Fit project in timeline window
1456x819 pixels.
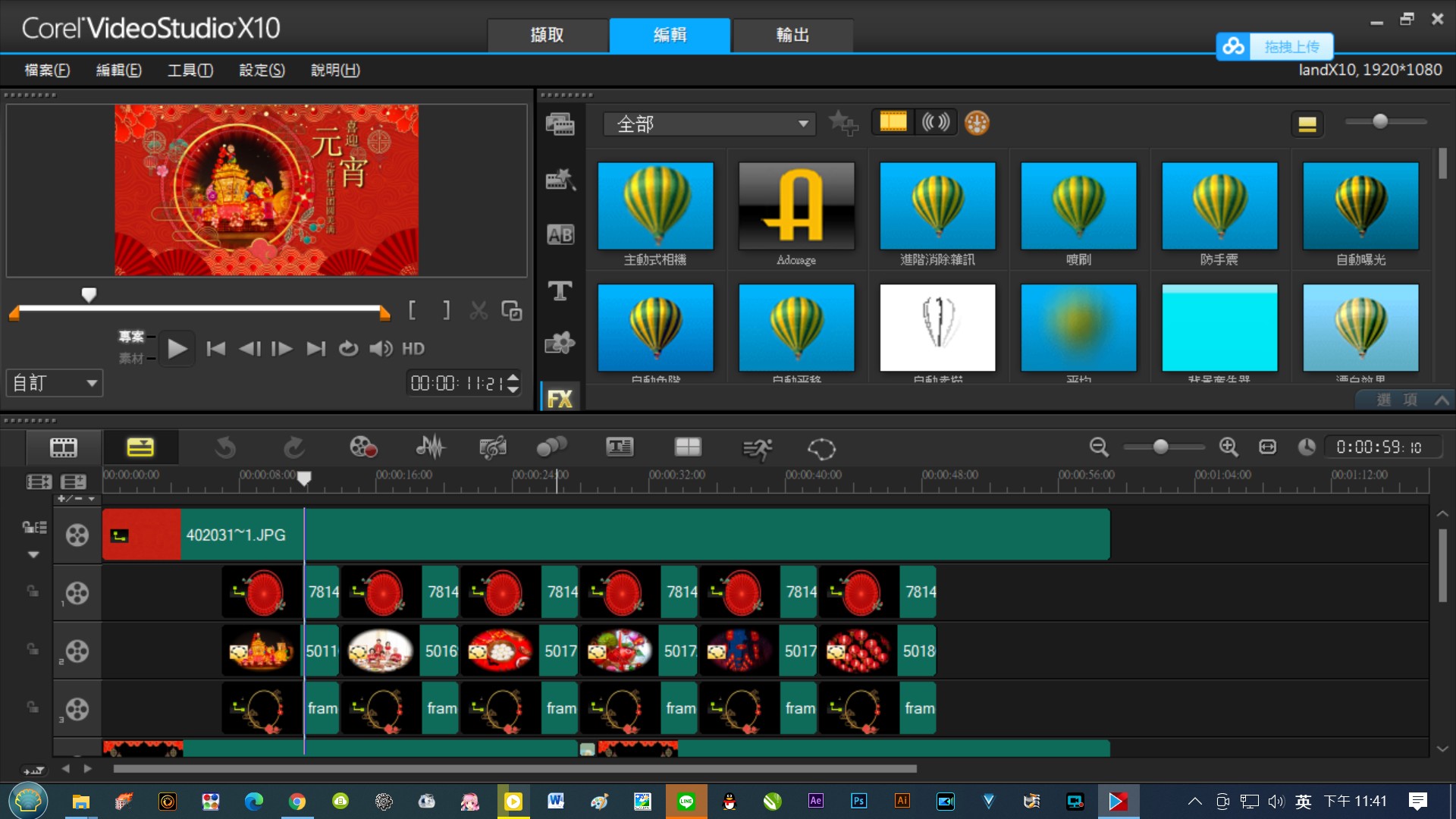1267,447
